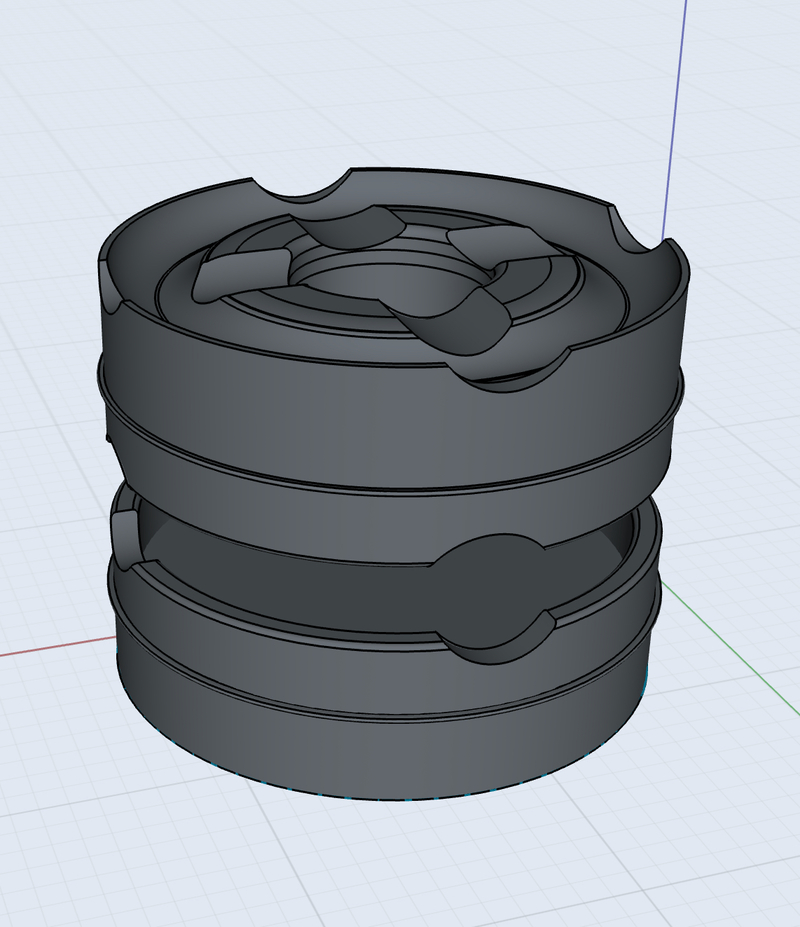Image resolution: width=800 pixels, height=927 pixels.
Task: Click the dashed cyan bottom edge of model
Action: (400, 799)
